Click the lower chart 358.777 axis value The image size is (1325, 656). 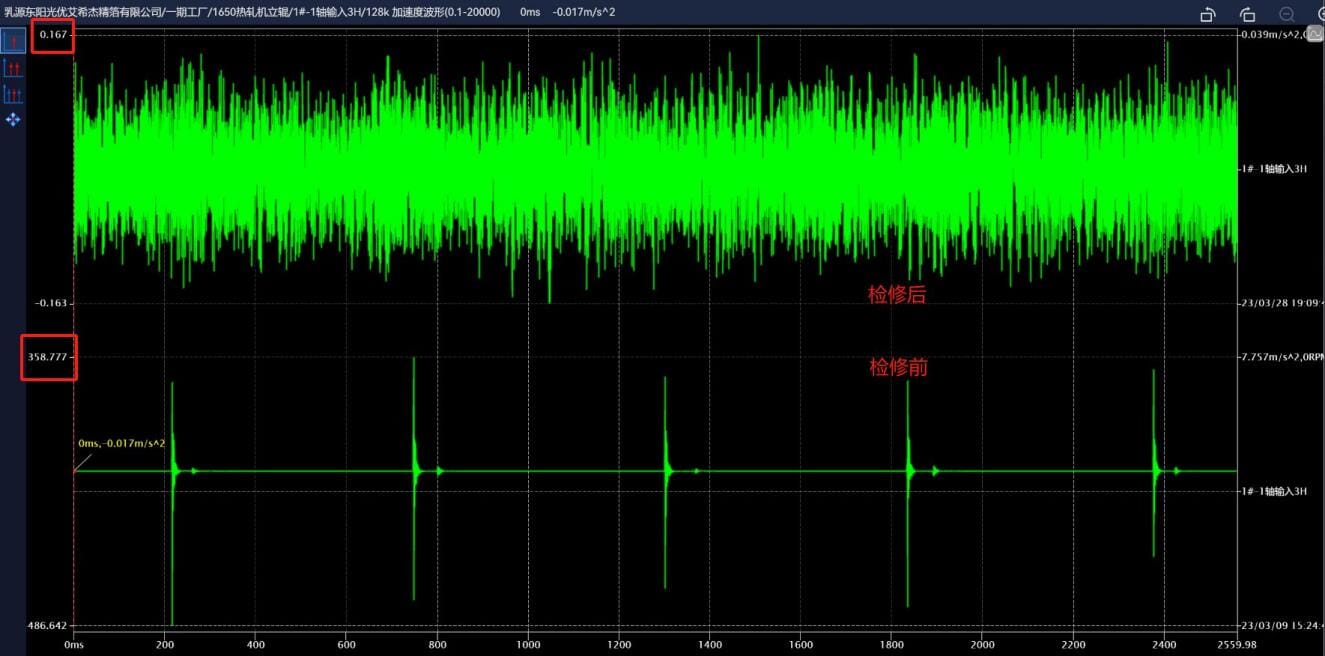click(x=48, y=356)
